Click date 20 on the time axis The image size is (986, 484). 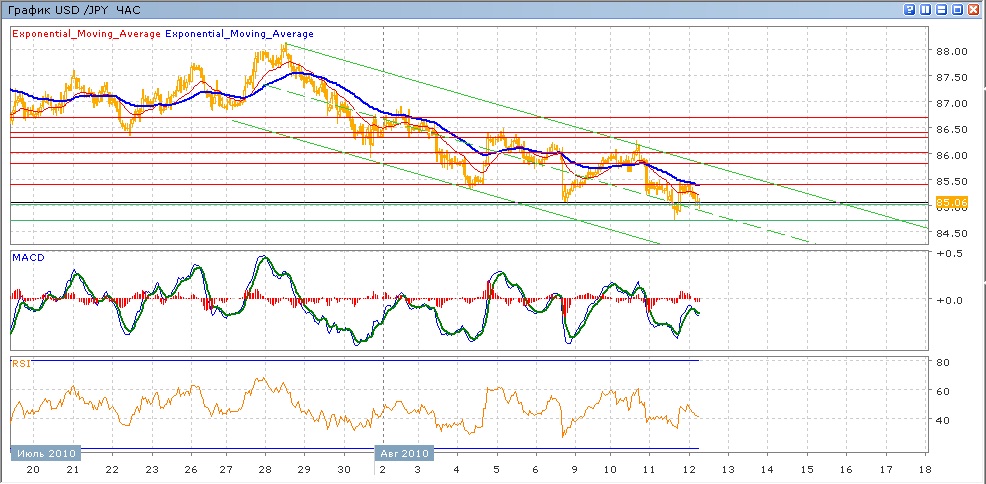(32, 469)
